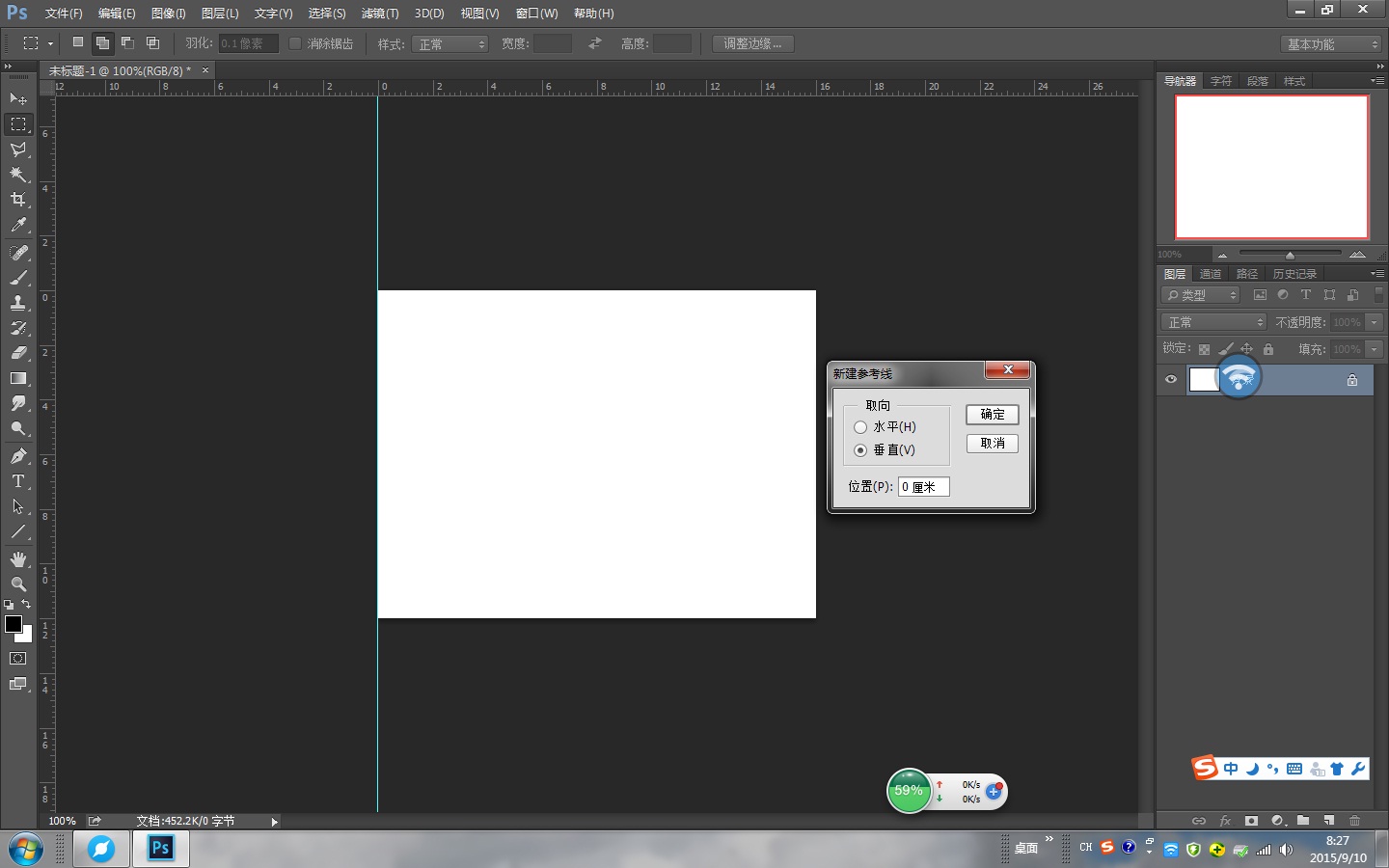Toggle lock all padlock icon
This screenshot has width=1389, height=868.
coord(1268,349)
